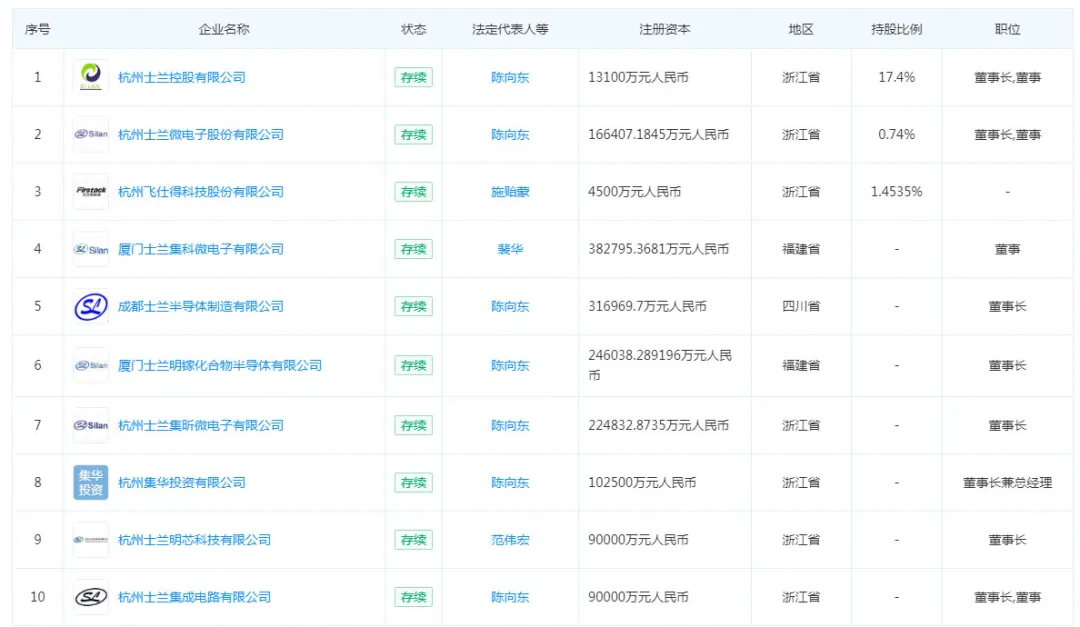The width and height of the screenshot is (1080, 627).
Task: Click 陈向东 in the 杭州士兰控股 row
Action: pyautogui.click(x=510, y=77)
